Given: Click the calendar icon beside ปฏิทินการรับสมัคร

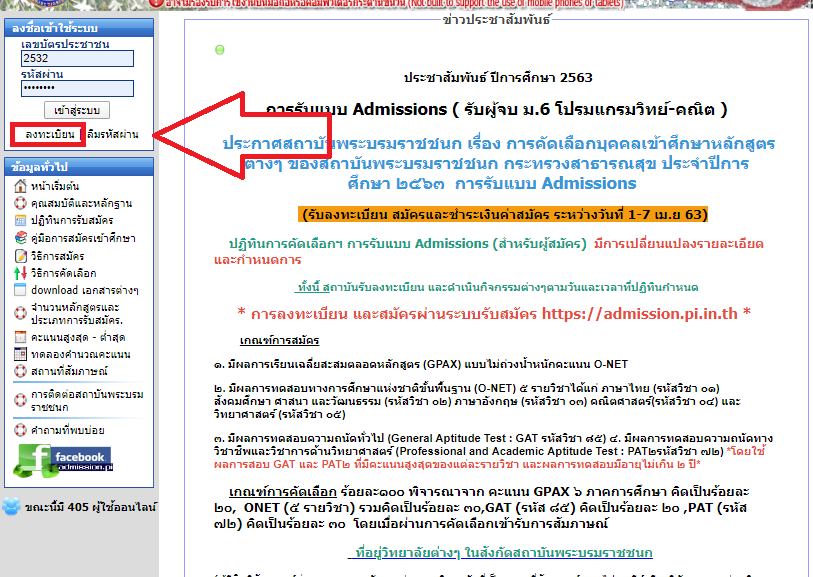Looking at the screenshot, I should pos(20,221).
